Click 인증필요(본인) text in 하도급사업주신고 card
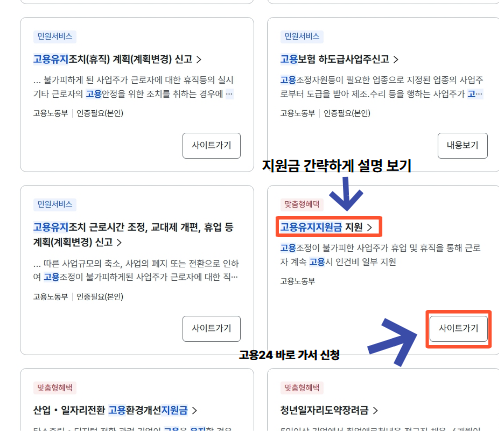 (x=347, y=113)
